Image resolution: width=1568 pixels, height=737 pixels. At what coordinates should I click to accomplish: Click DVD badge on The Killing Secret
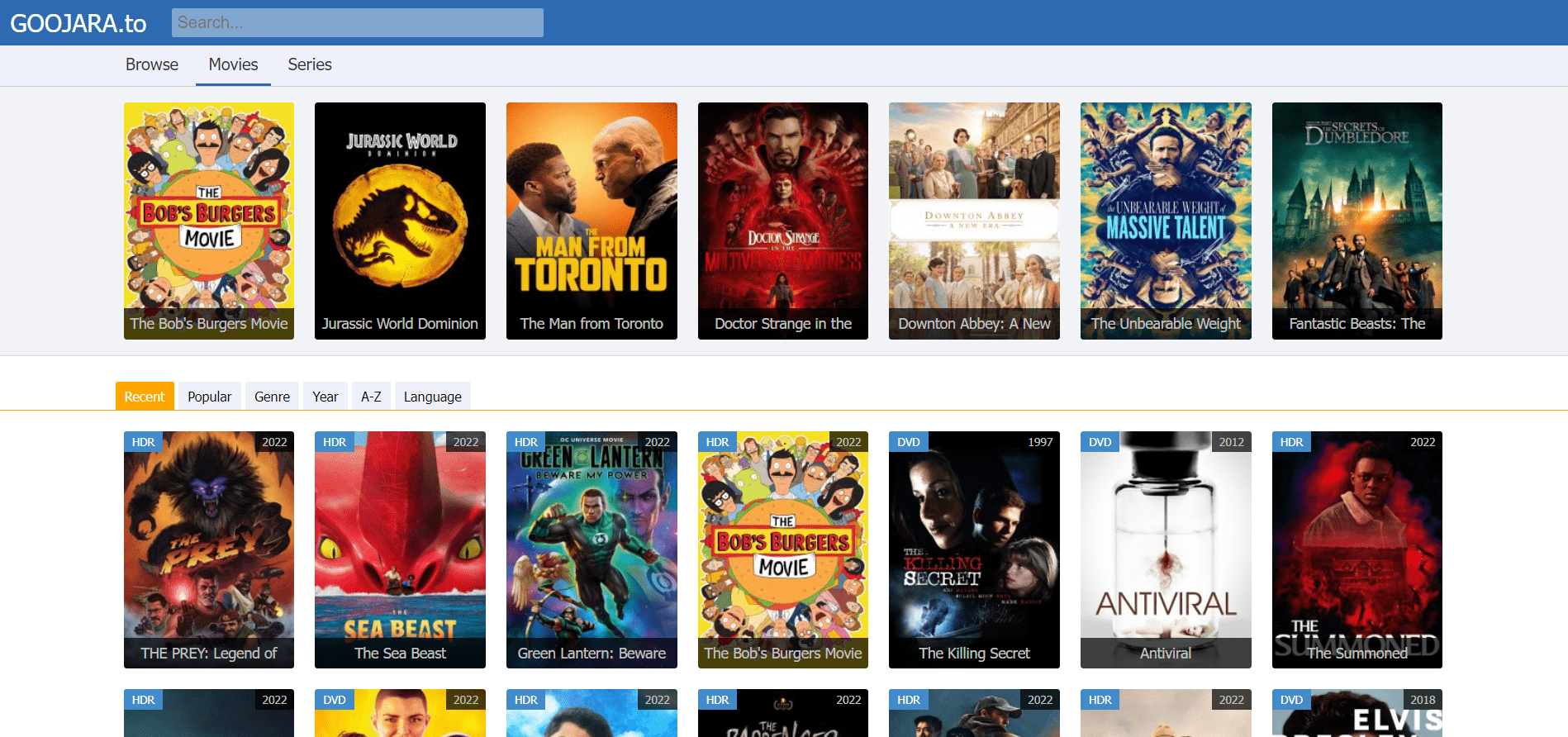tap(909, 442)
